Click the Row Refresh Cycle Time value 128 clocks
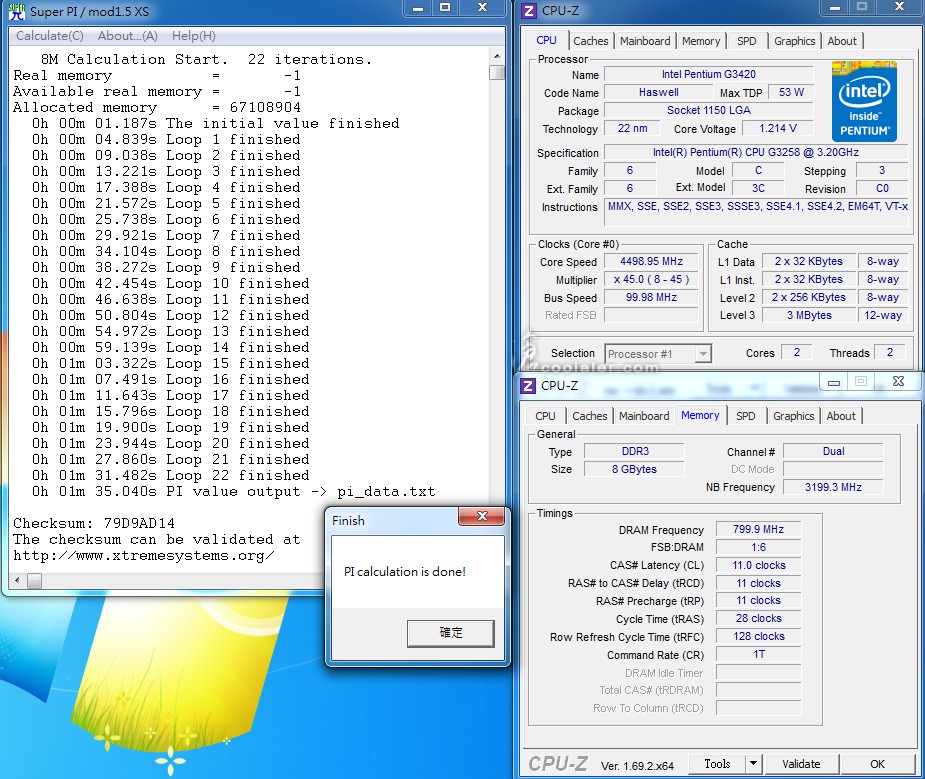The width and height of the screenshot is (925, 779). [758, 636]
